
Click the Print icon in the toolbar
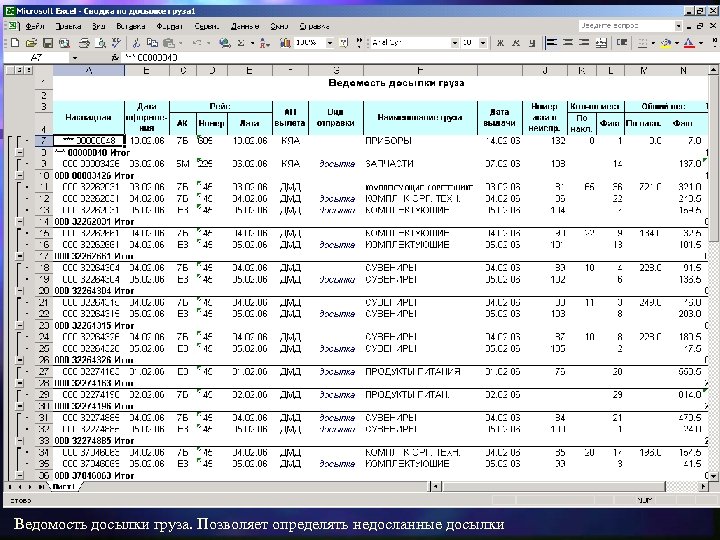(x=84, y=43)
